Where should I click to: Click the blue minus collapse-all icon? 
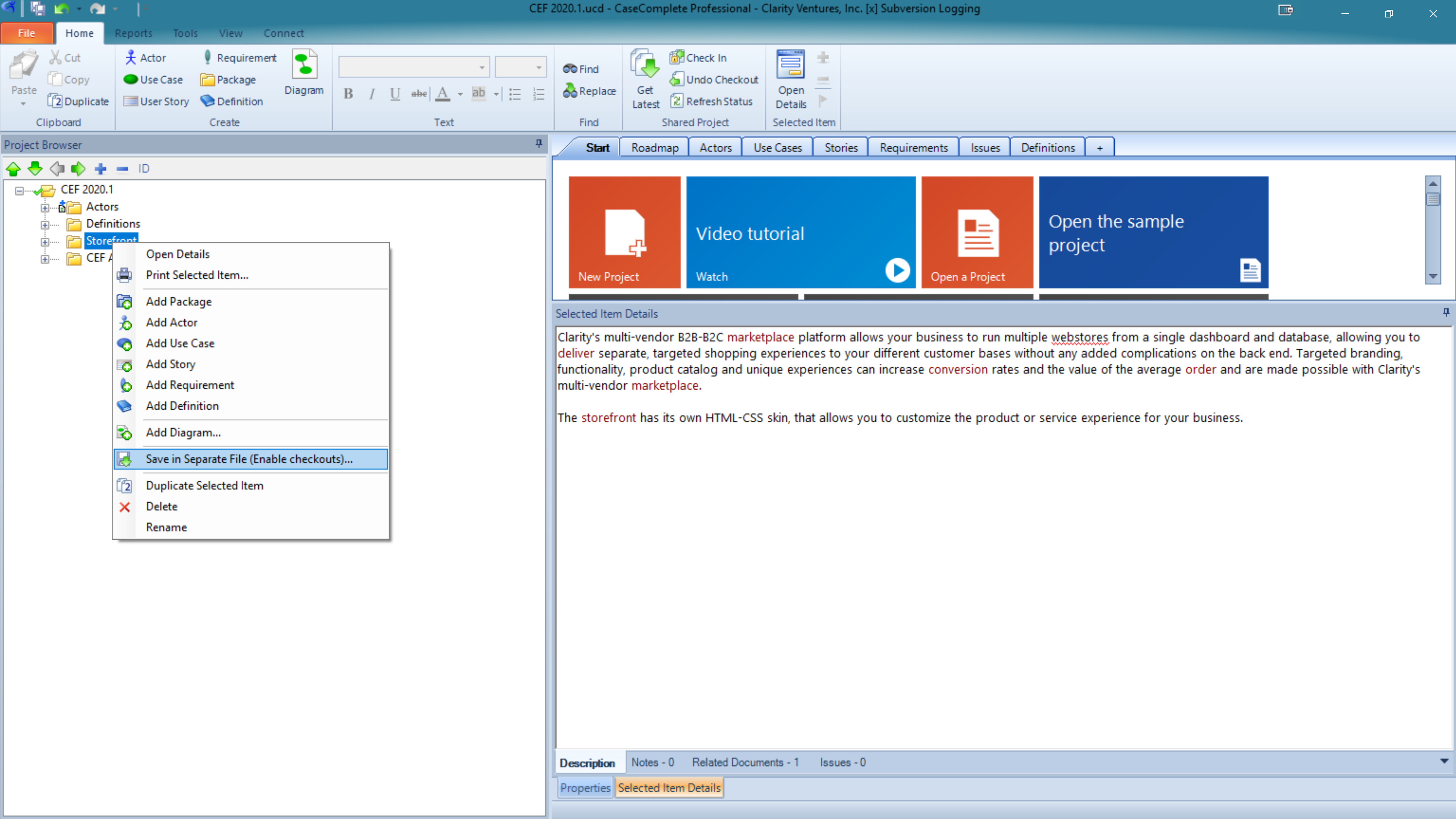click(122, 168)
